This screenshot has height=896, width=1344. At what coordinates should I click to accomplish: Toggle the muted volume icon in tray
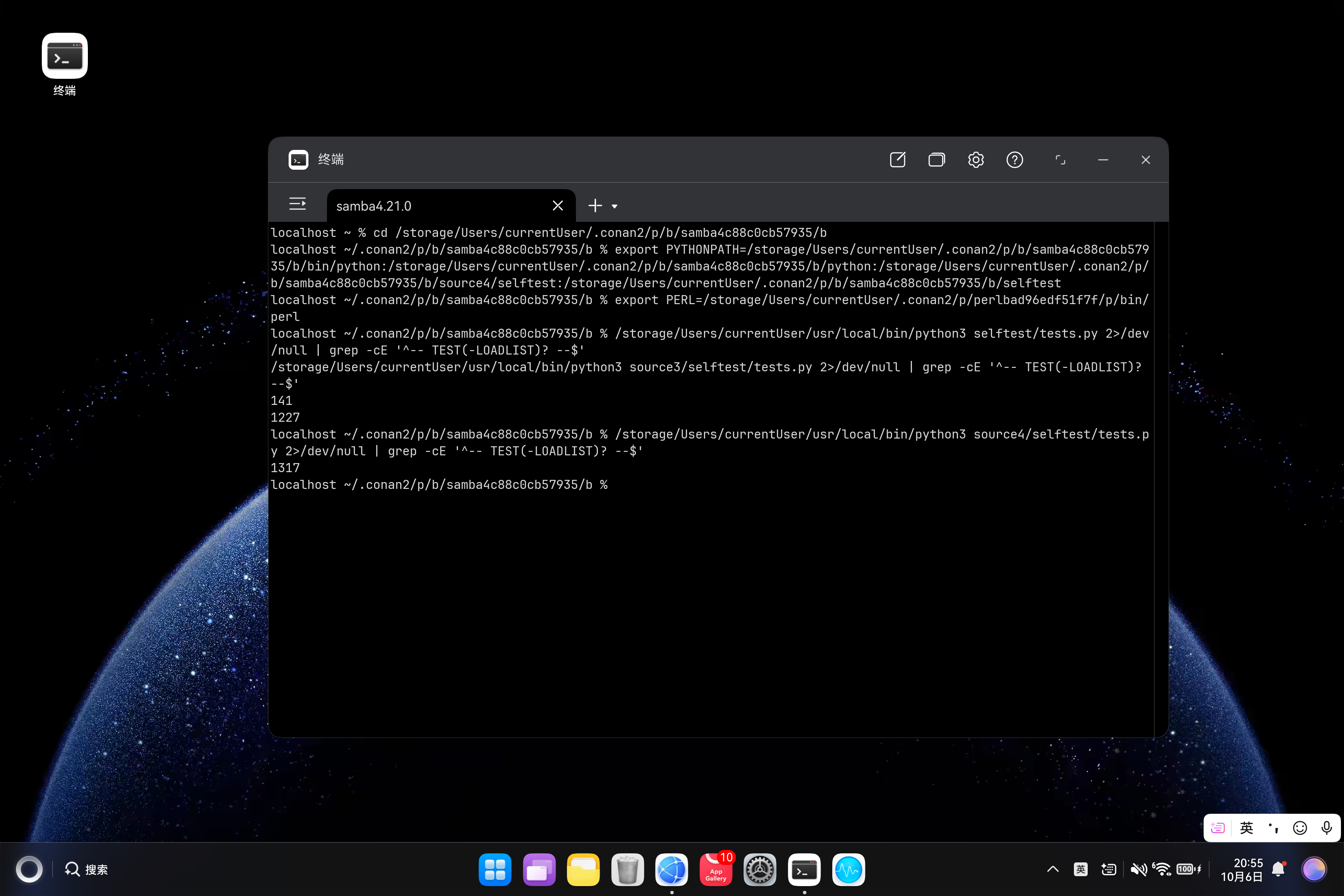coord(1138,870)
